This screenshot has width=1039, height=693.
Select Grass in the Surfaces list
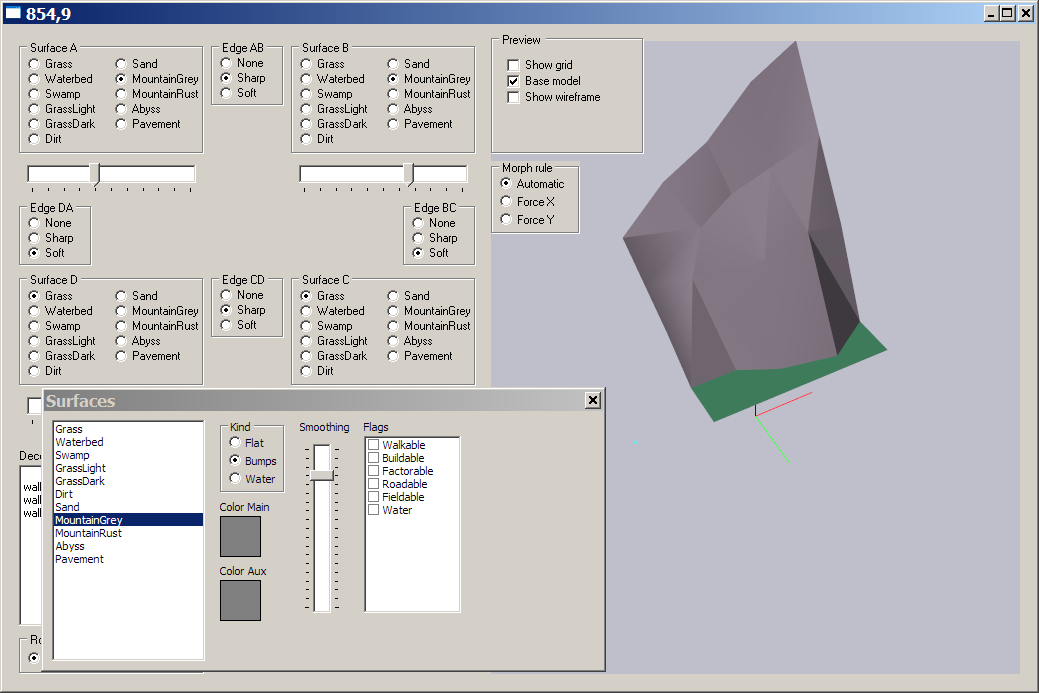pos(128,429)
